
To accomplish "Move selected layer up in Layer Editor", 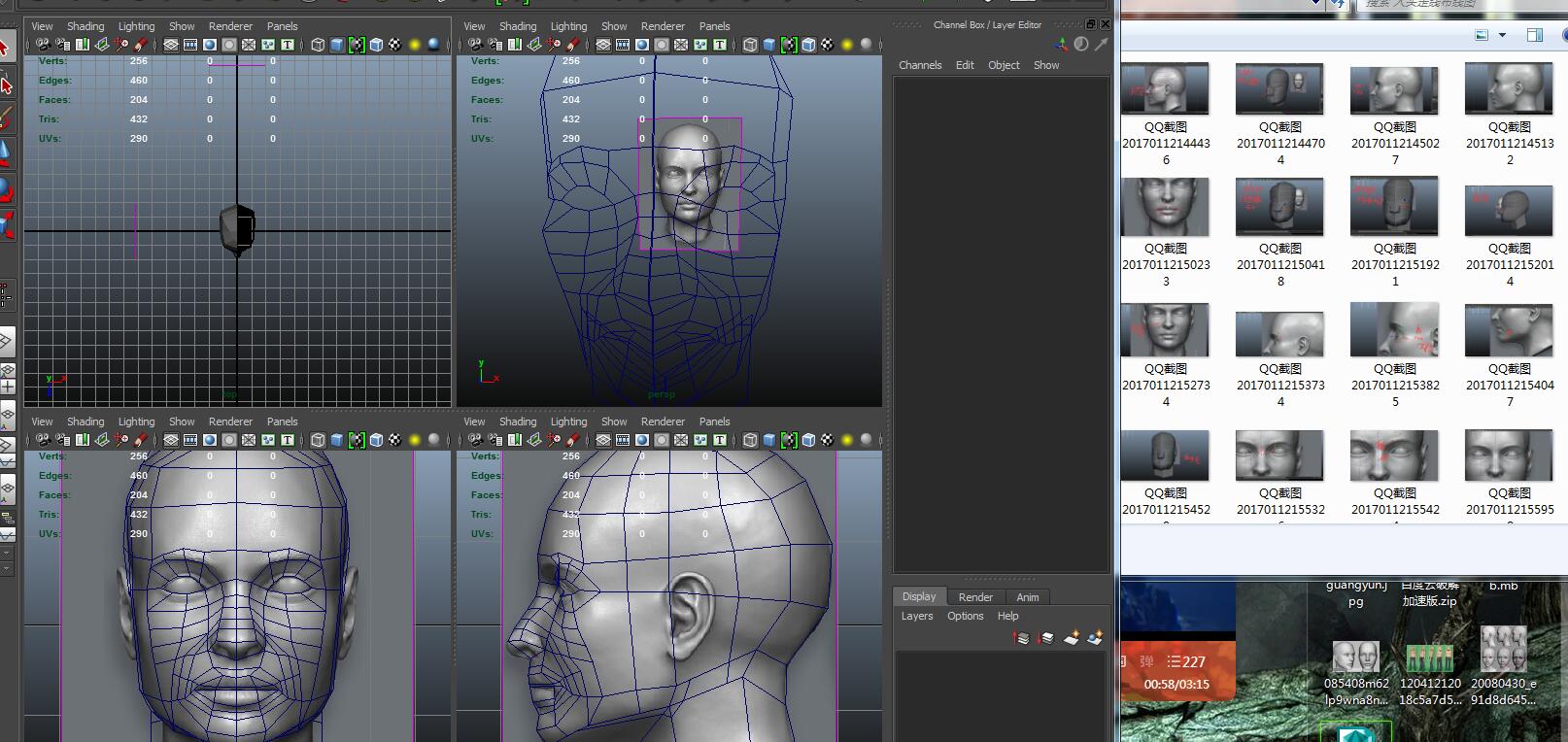I will (1021, 638).
